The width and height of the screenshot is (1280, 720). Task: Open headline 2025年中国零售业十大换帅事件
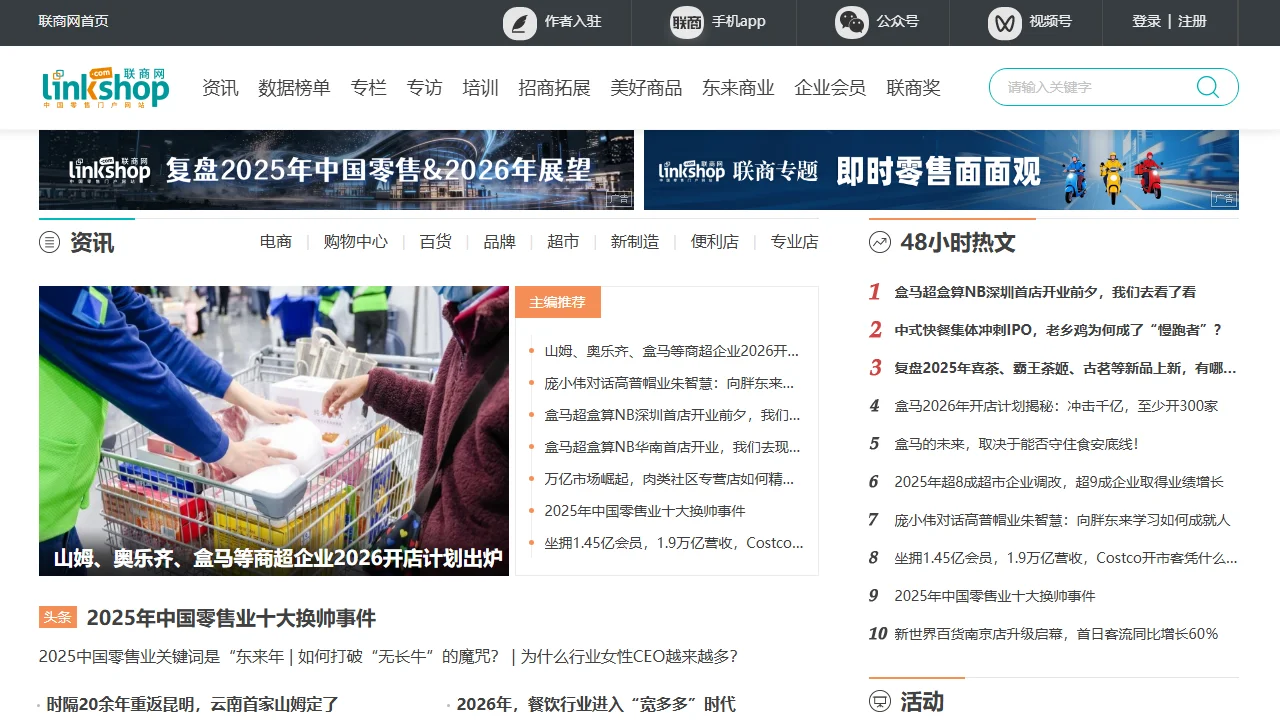click(231, 618)
